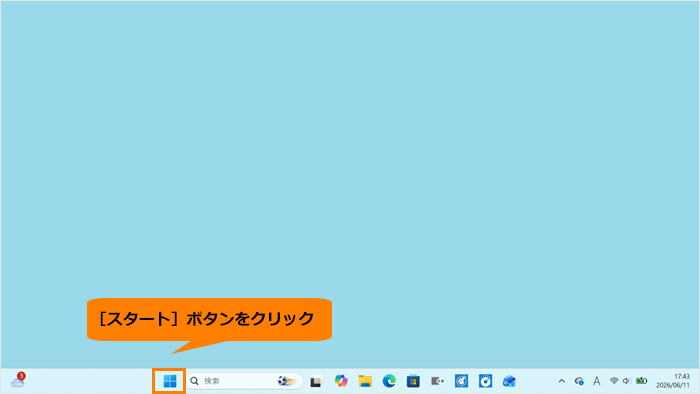Open the blue dial app on the taskbar
Viewport: 700px width, 394px height.
click(x=485, y=381)
